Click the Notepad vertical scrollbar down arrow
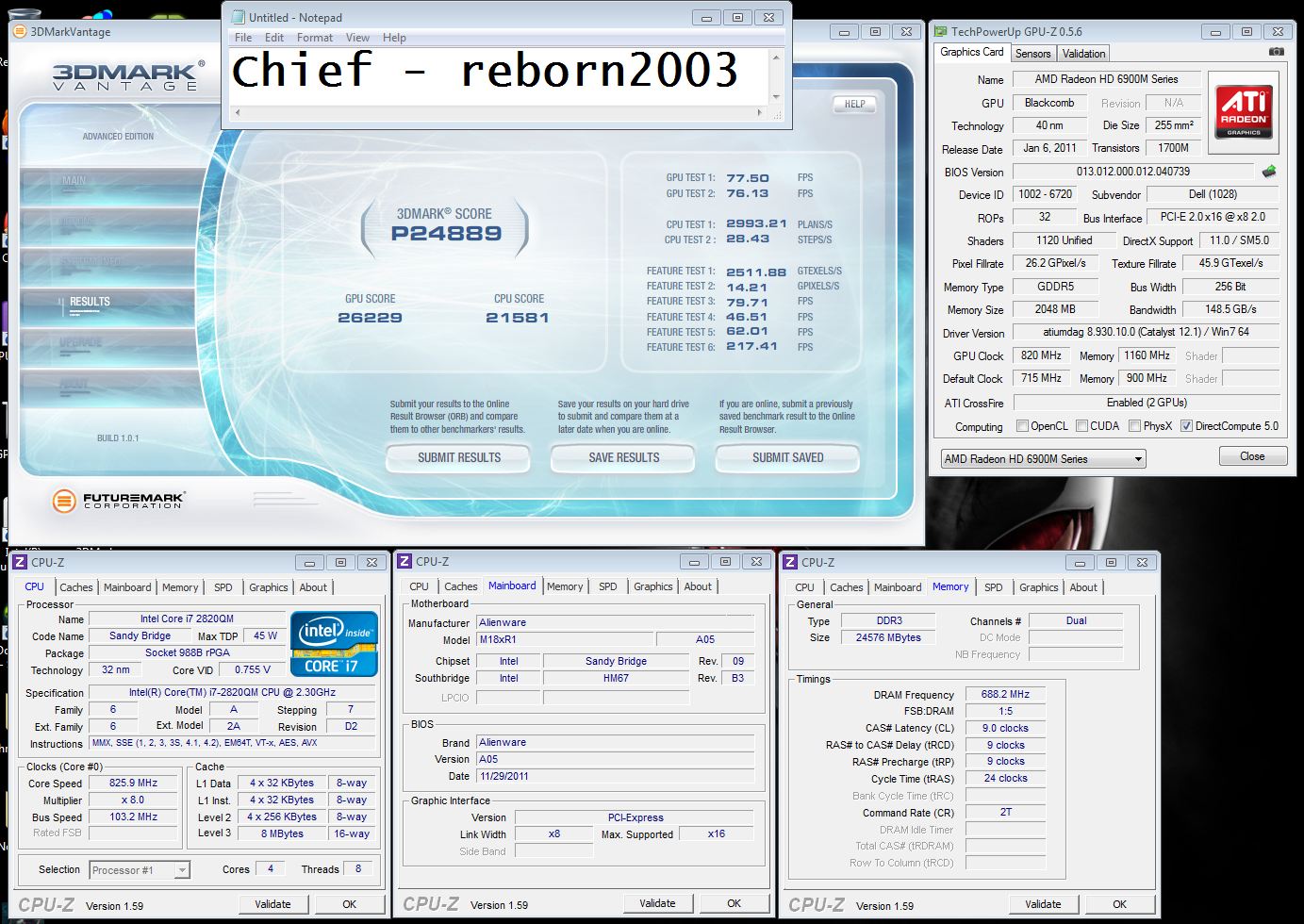Screen dimensions: 1304x924 776,96
